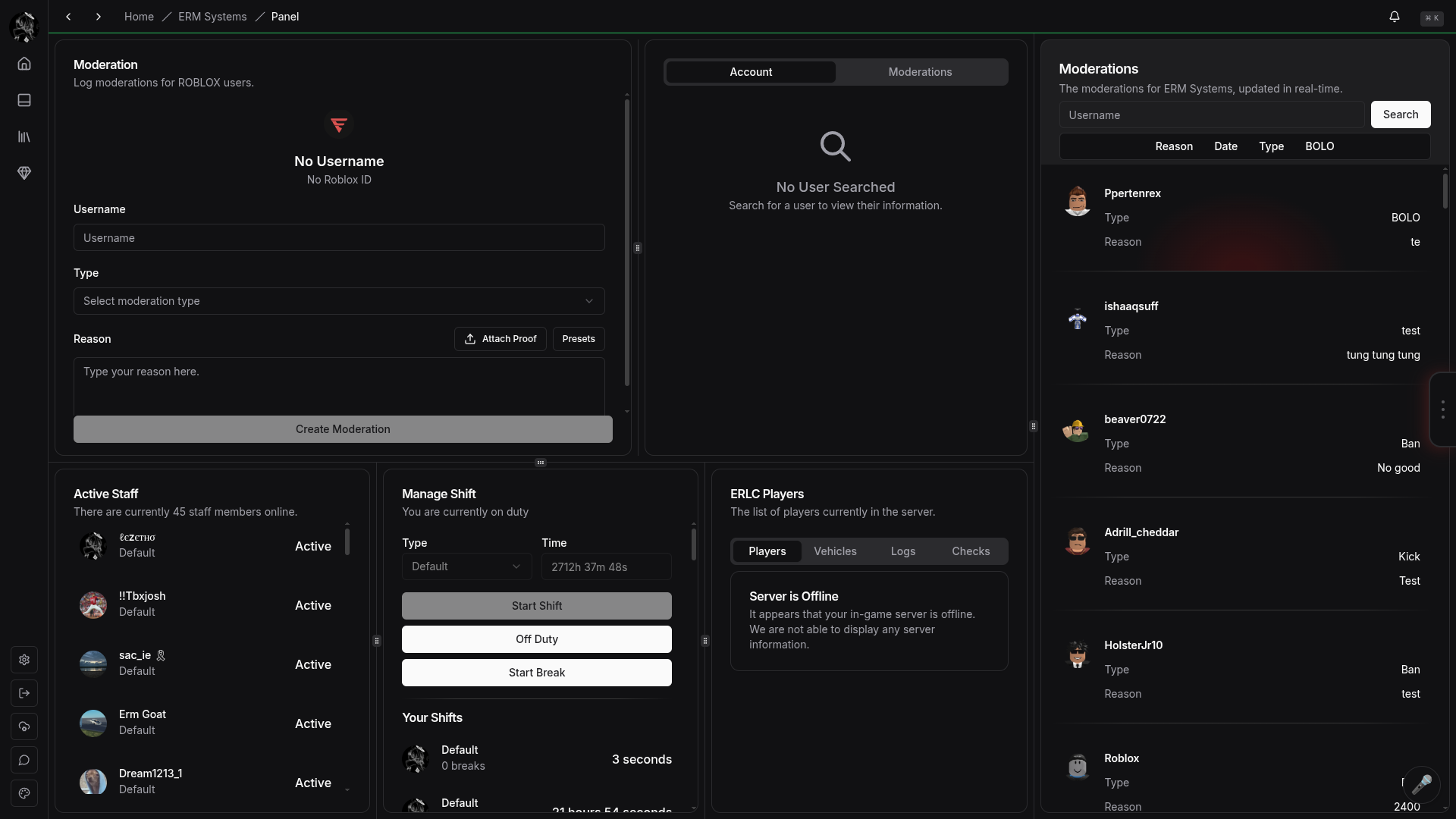Image resolution: width=1456 pixels, height=819 pixels.
Task: Open the shift Type Default dropdown
Action: pyautogui.click(x=466, y=566)
